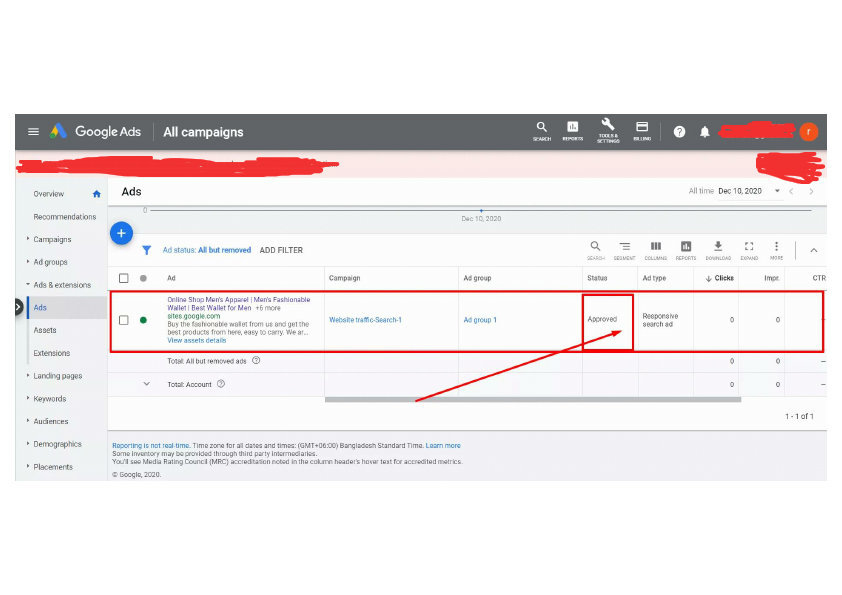Open the Website traffic-Search-1 campaign link

coord(365,320)
